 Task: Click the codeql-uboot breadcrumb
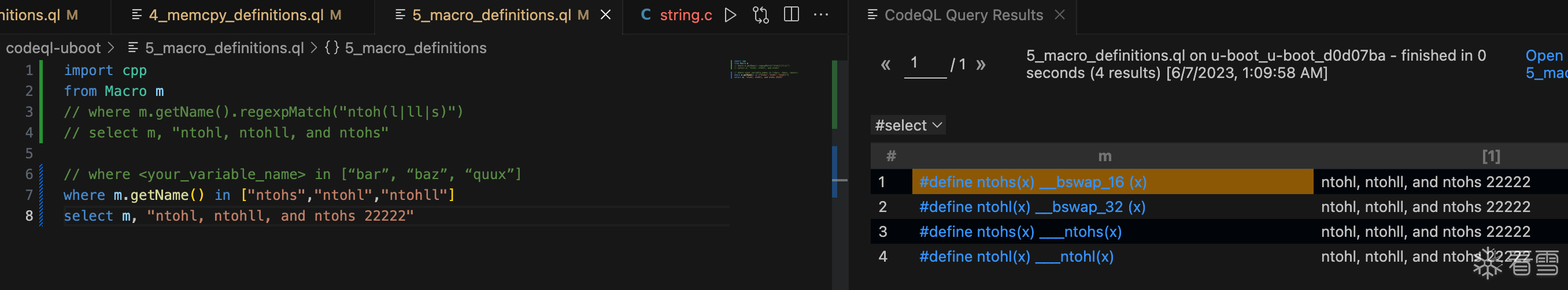click(53, 48)
